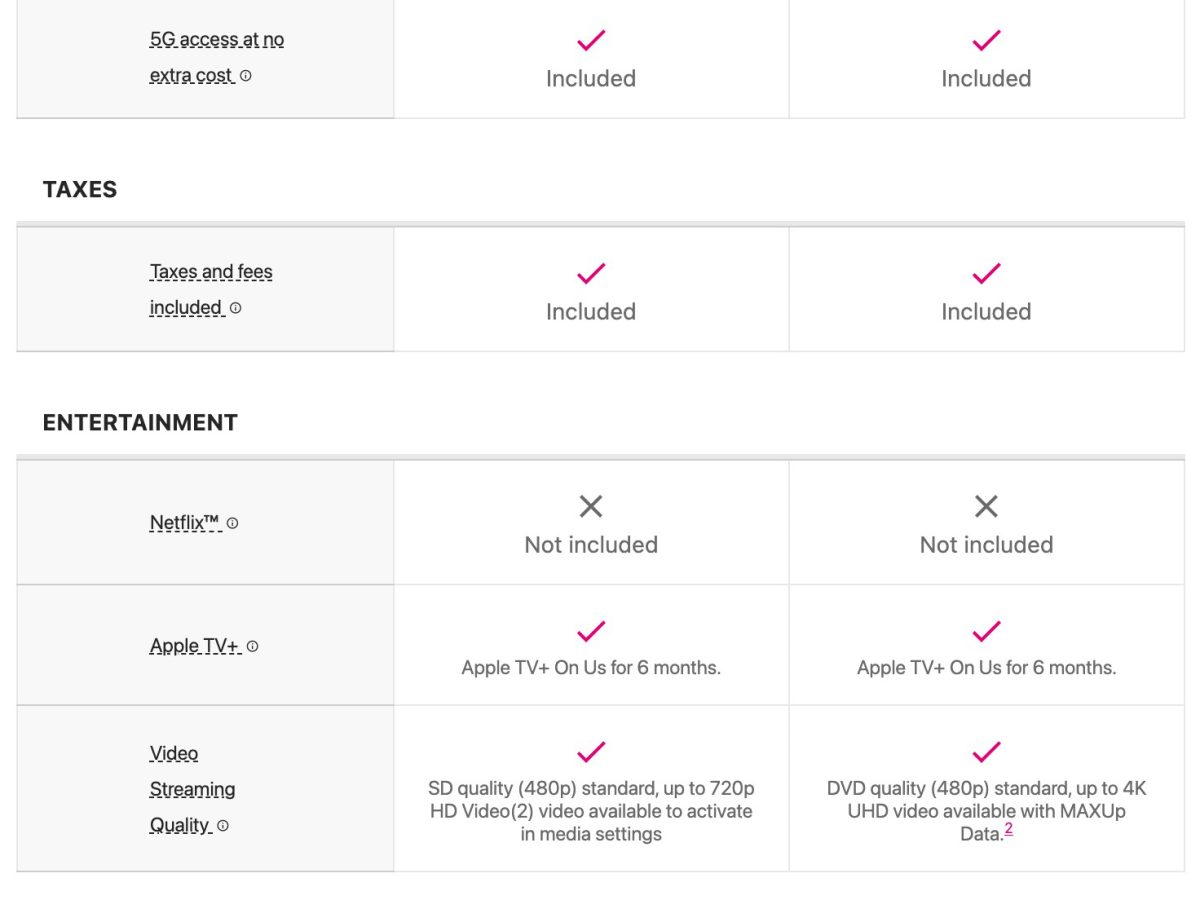The height and width of the screenshot is (900, 1200).
Task: Click the TAXES section heading
Action: click(80, 190)
